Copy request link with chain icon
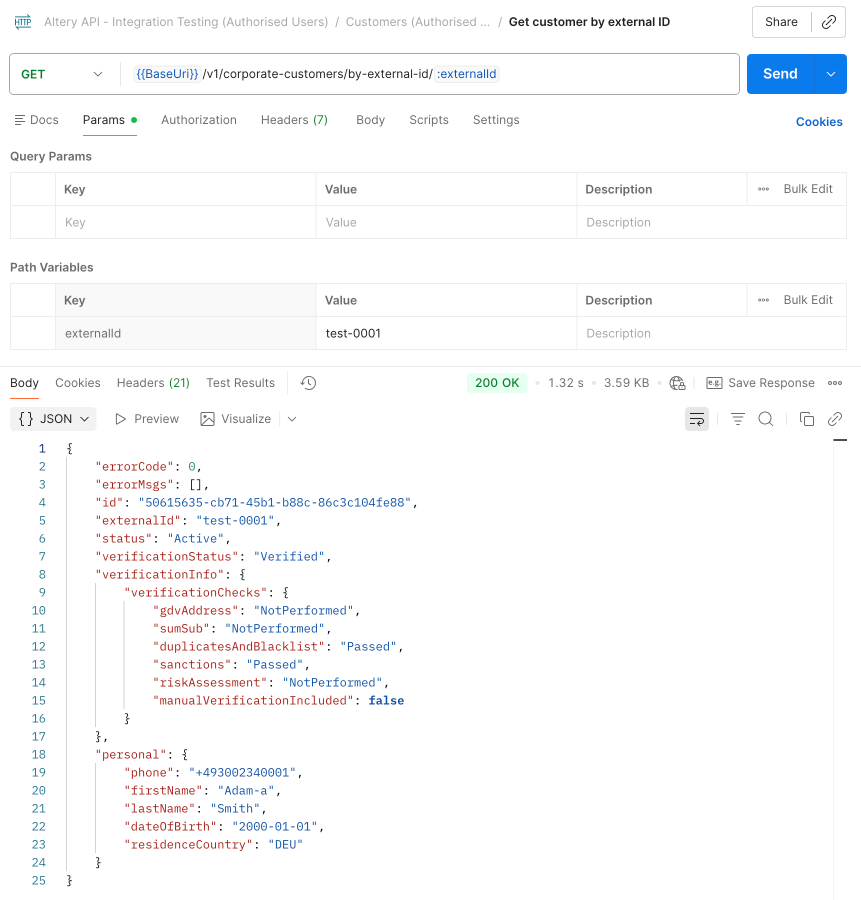Screen dimensions: 861x900 (x=828, y=22)
